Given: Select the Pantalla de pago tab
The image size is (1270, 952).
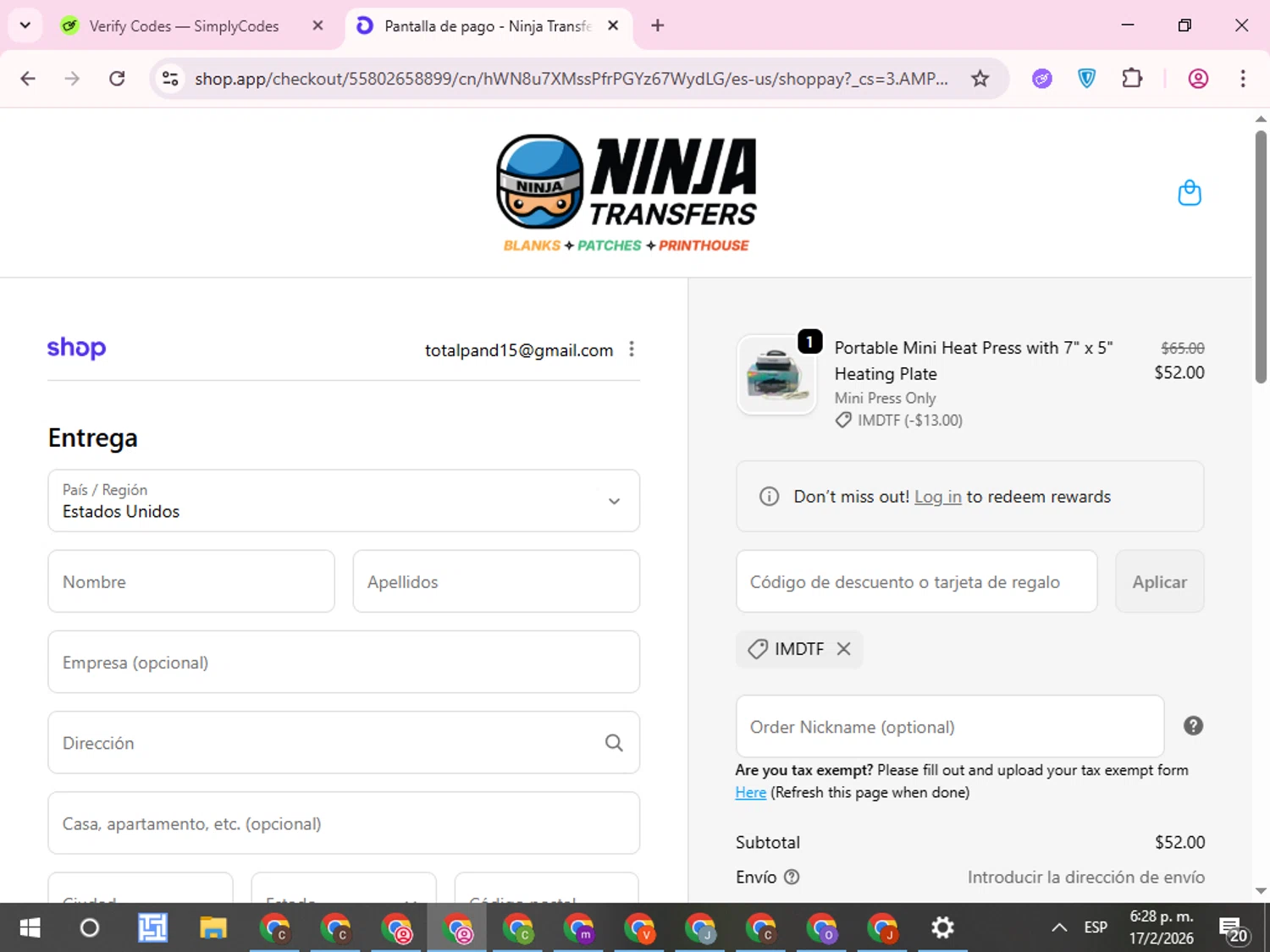Looking at the screenshot, I should coord(487,26).
